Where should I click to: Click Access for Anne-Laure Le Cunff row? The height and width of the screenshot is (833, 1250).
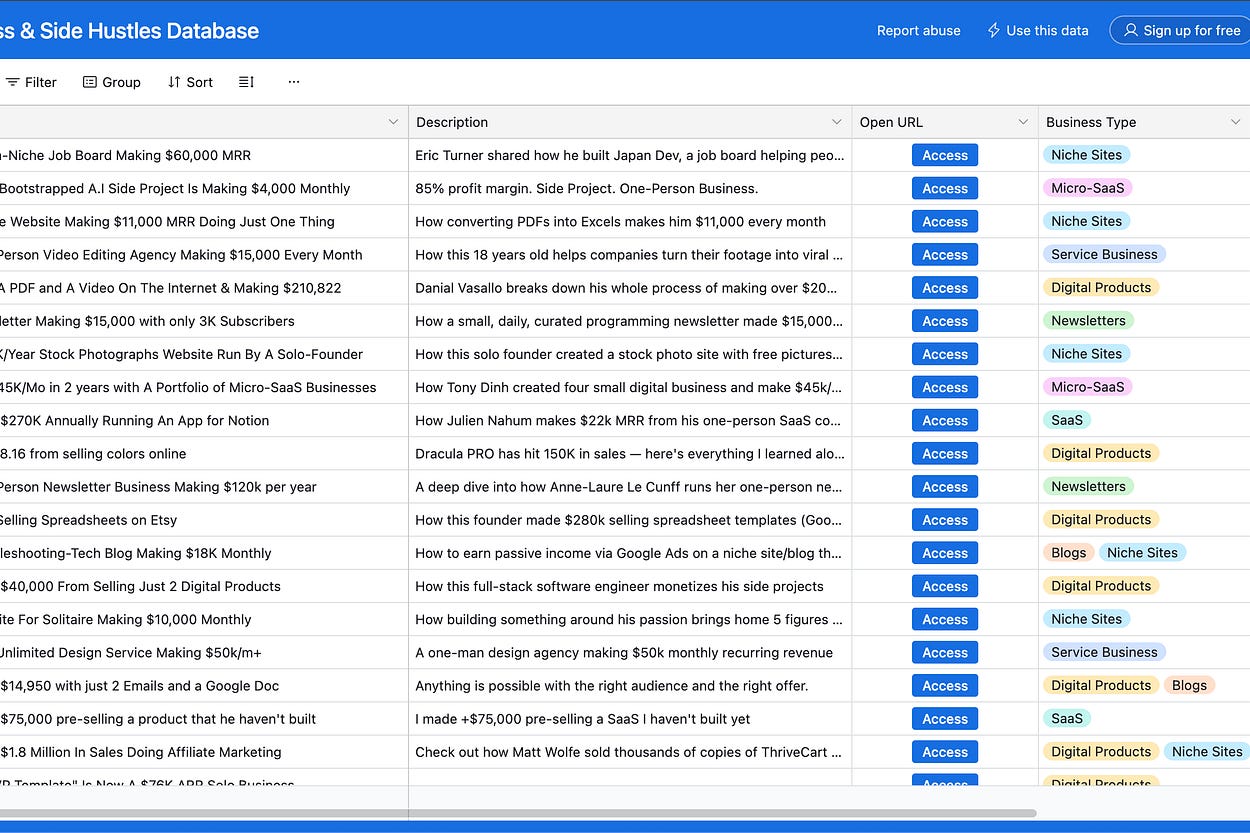pyautogui.click(x=945, y=486)
